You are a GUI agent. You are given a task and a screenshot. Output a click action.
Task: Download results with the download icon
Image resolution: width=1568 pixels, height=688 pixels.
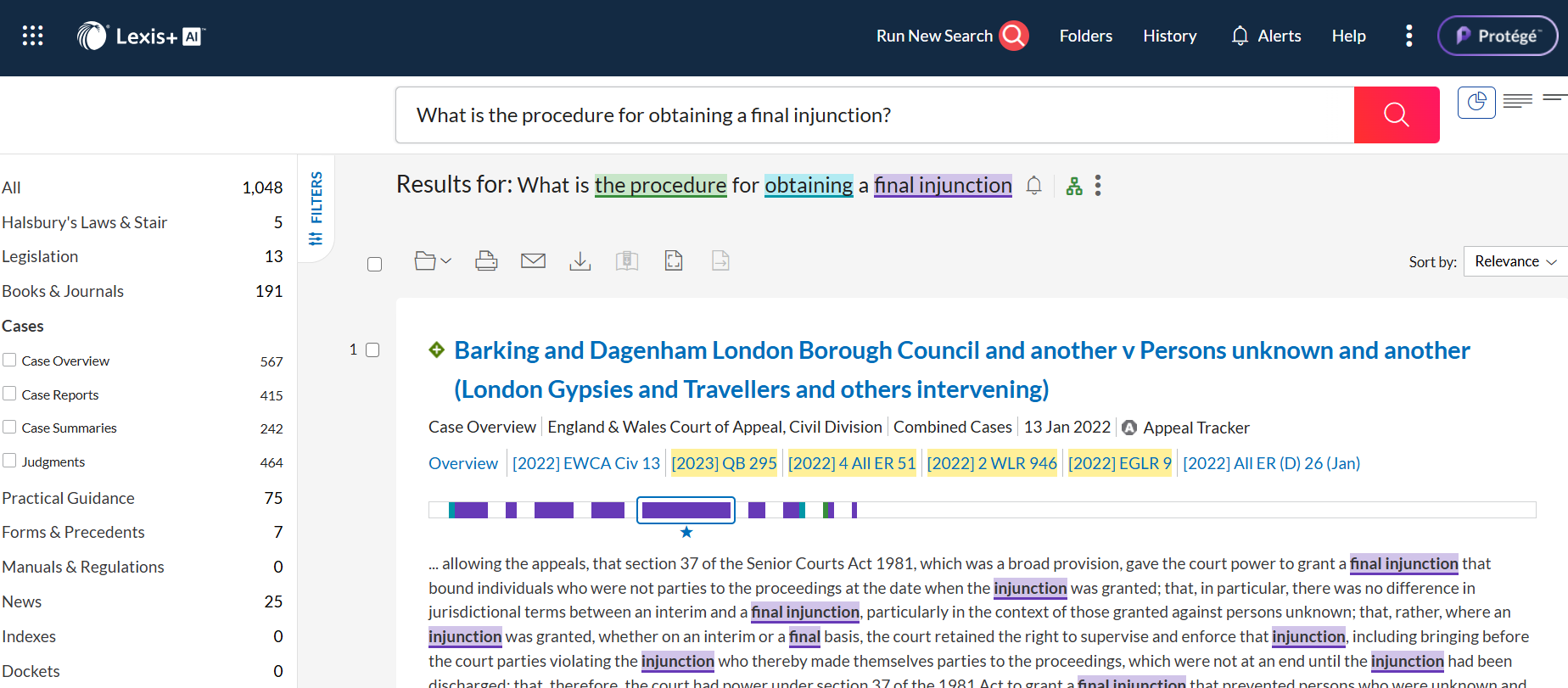580,261
